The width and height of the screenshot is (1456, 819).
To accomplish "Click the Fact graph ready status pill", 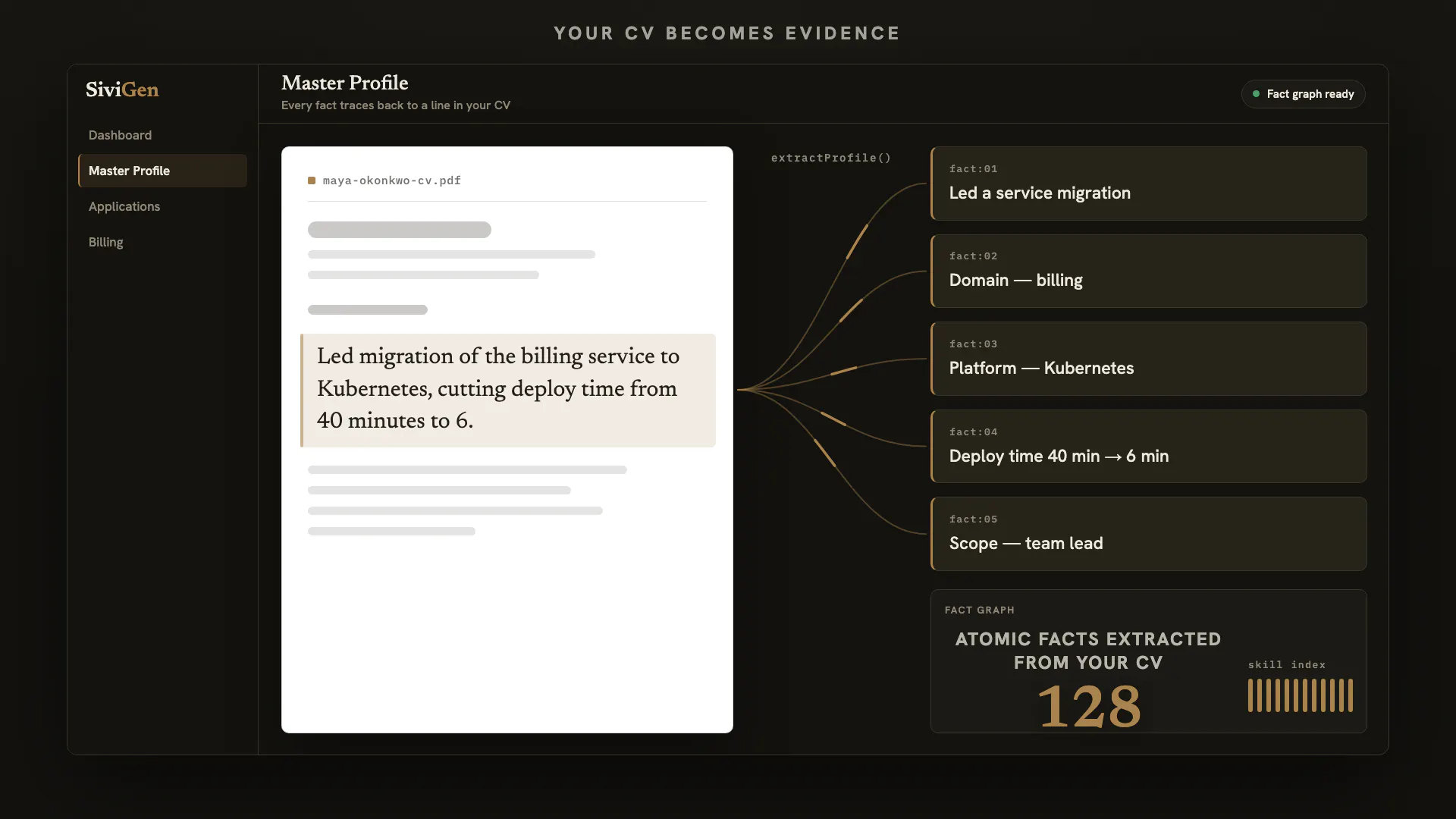I will [x=1303, y=94].
